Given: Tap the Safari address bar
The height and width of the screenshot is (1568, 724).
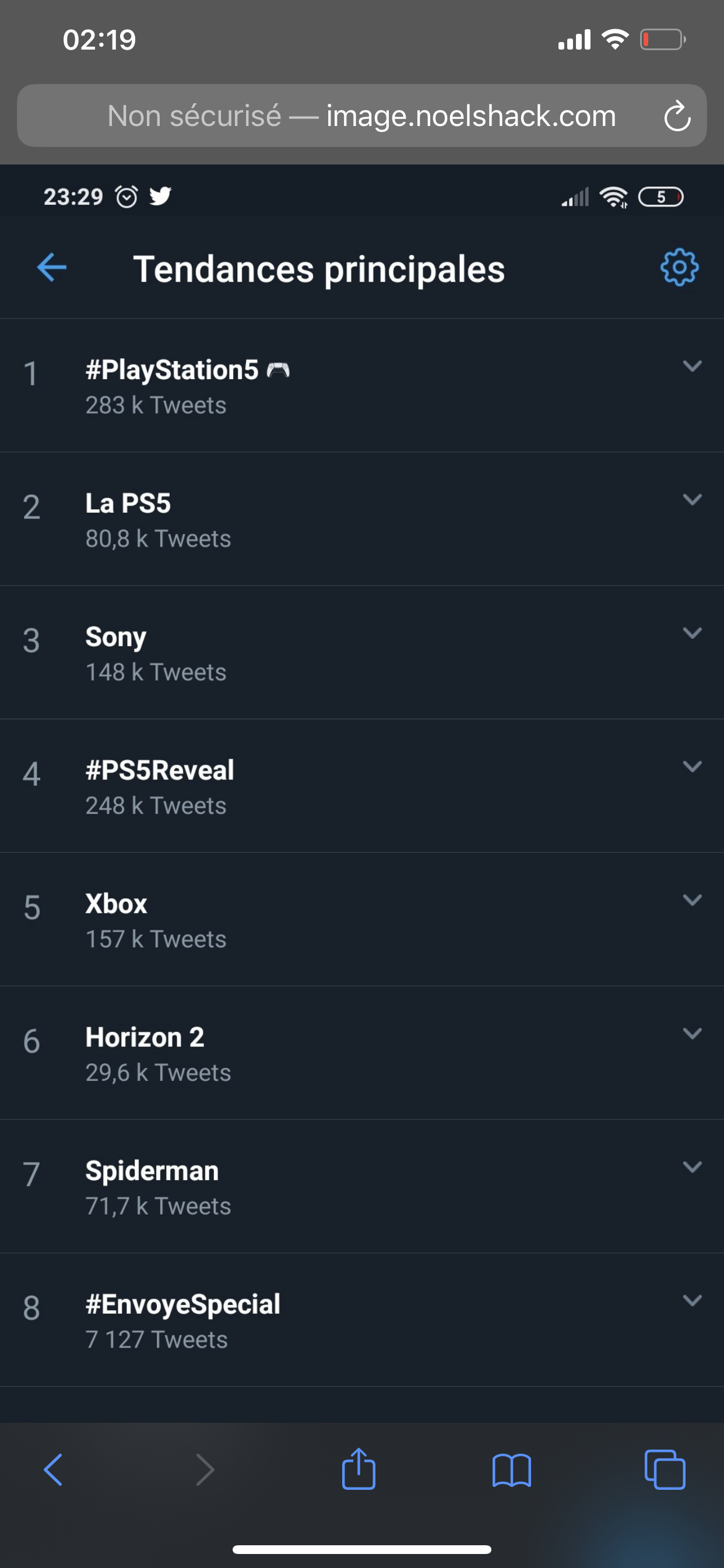Looking at the screenshot, I should (x=361, y=116).
